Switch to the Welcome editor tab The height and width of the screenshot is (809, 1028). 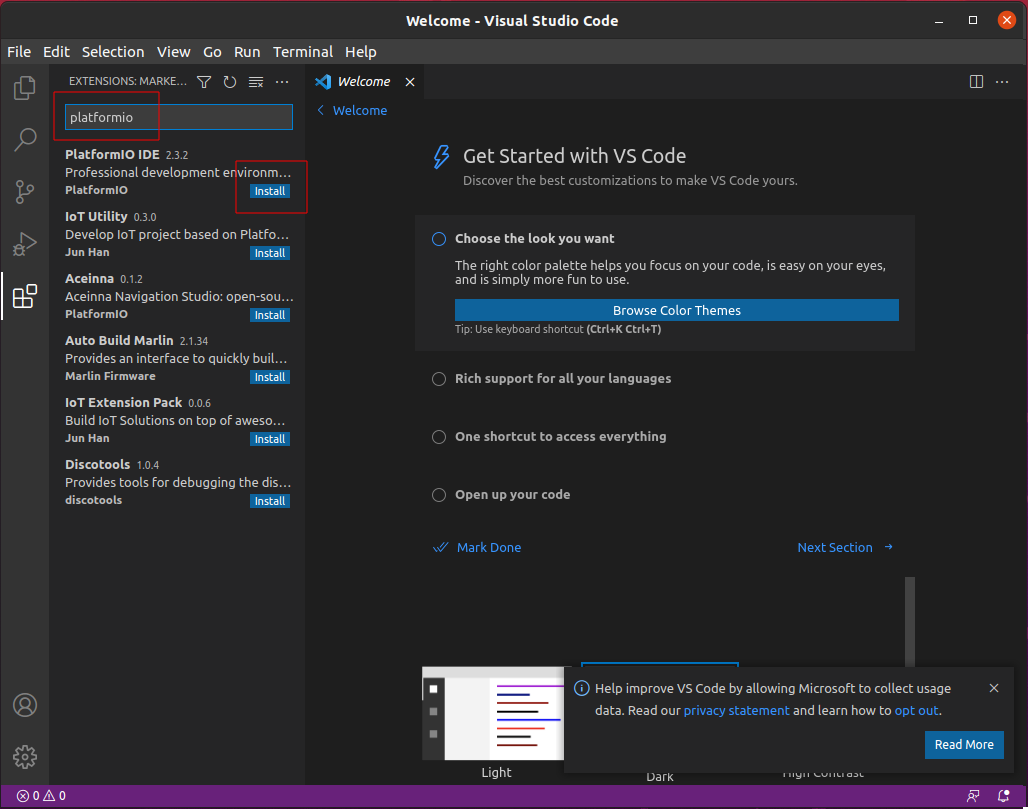364,82
